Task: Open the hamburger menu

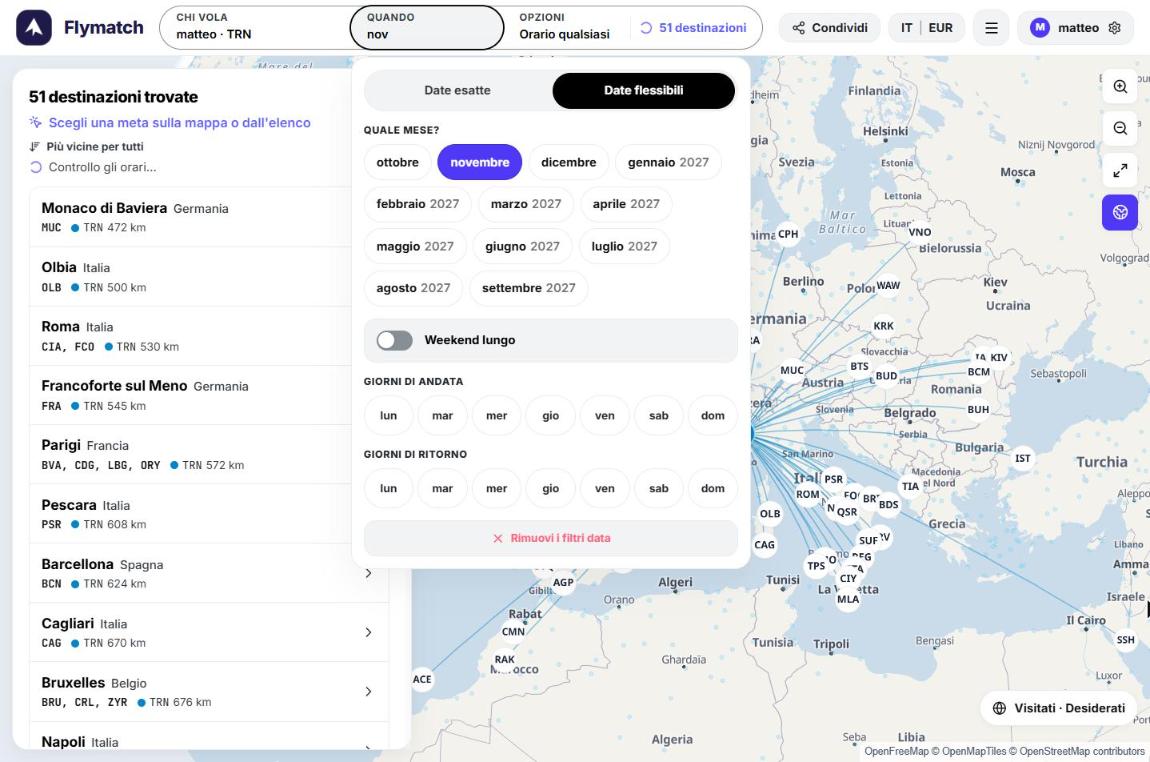Action: pos(991,28)
